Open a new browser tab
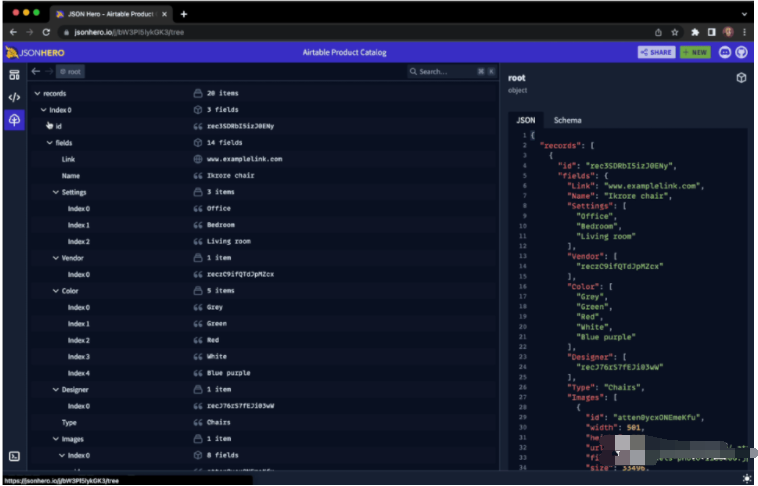Viewport: 758px width, 486px height. coord(184,14)
